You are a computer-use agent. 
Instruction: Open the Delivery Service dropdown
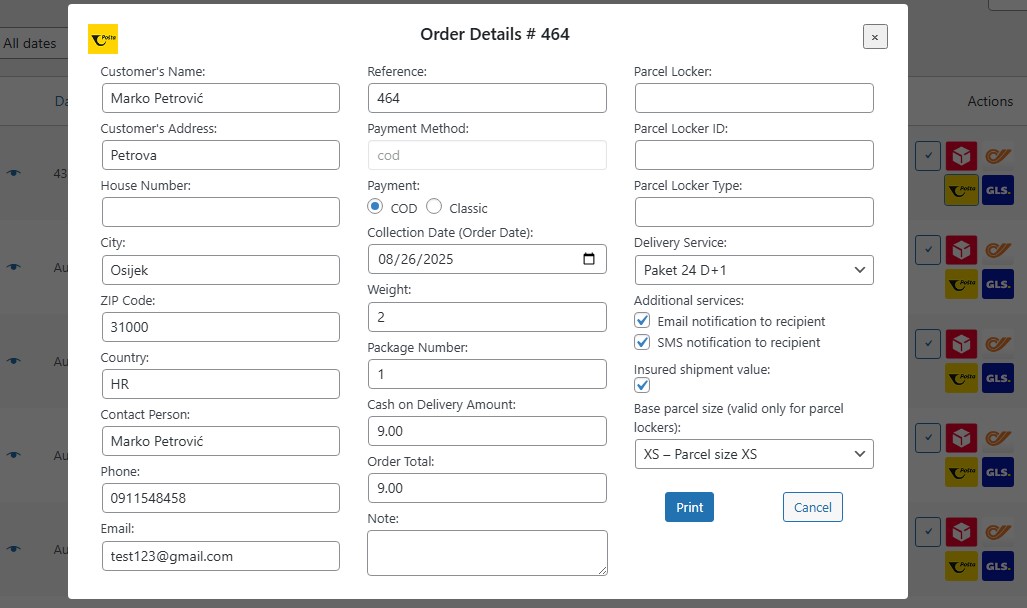coord(753,270)
